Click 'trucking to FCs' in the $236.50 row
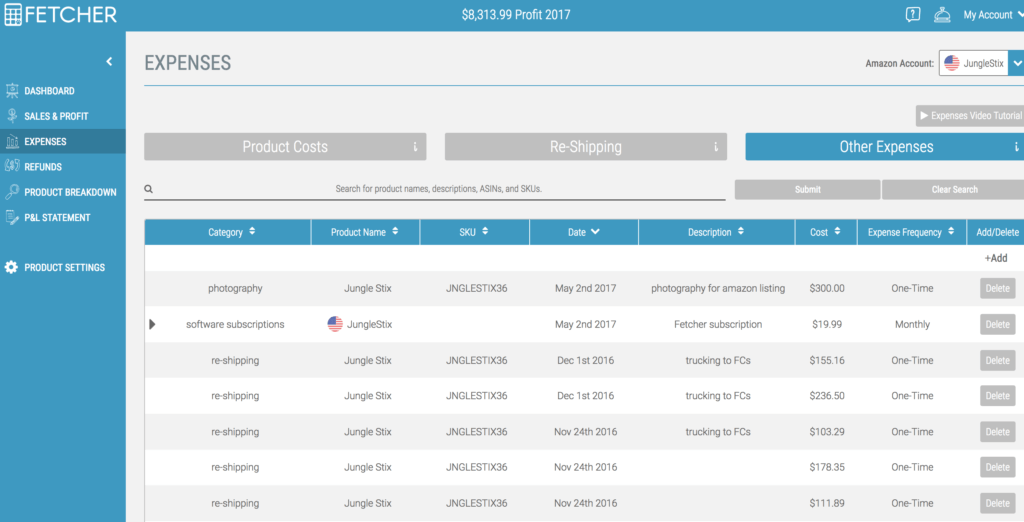 point(718,395)
